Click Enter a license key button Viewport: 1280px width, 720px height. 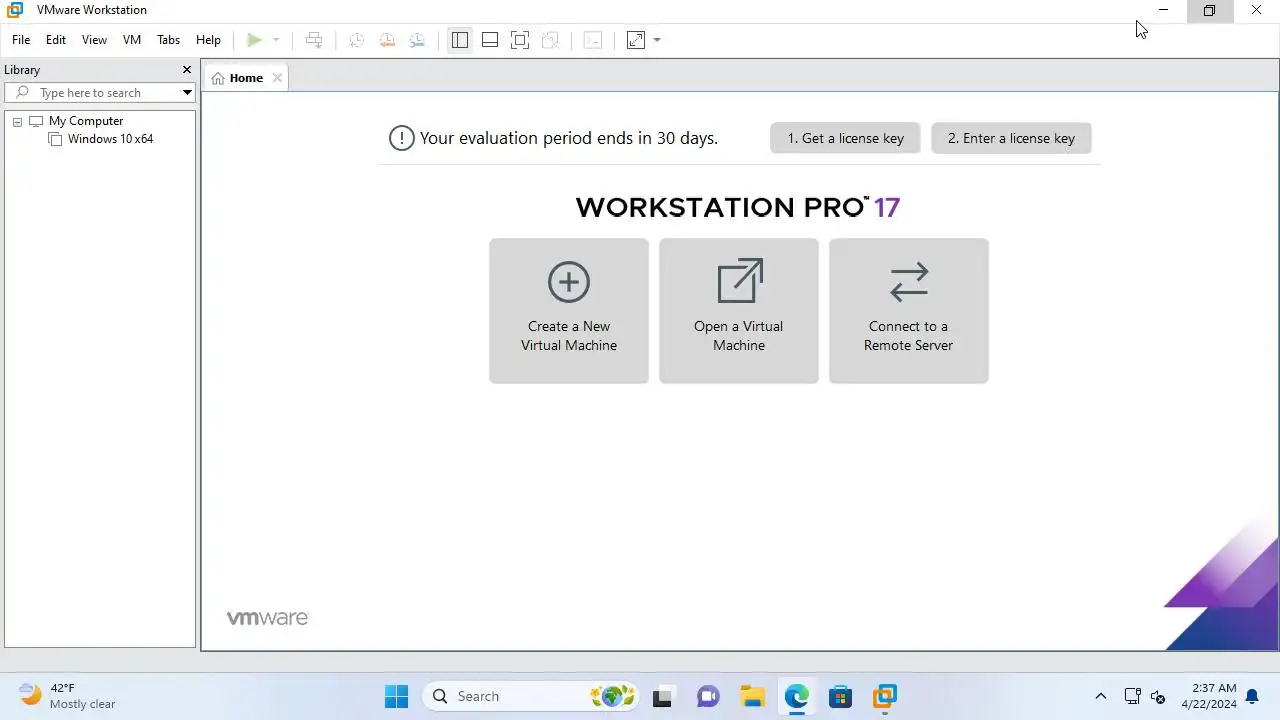click(x=1011, y=138)
